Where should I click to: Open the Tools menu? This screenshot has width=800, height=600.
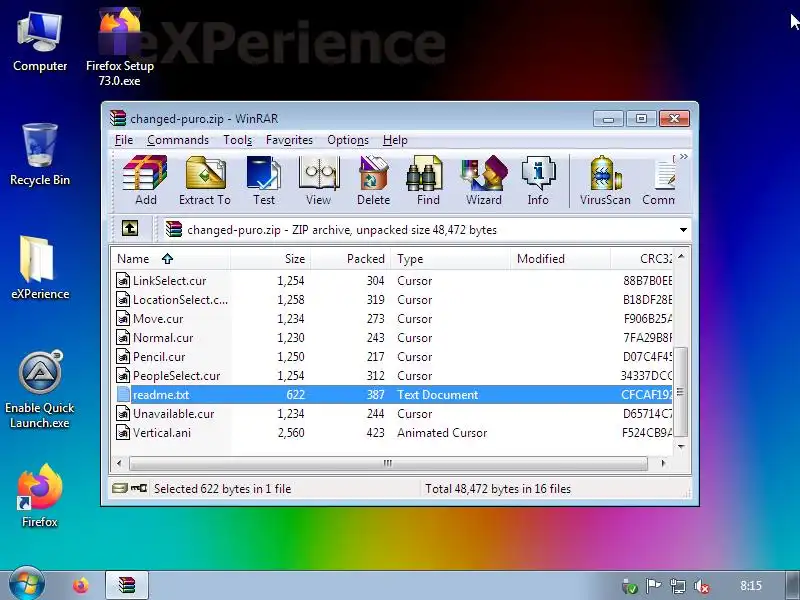pos(237,140)
